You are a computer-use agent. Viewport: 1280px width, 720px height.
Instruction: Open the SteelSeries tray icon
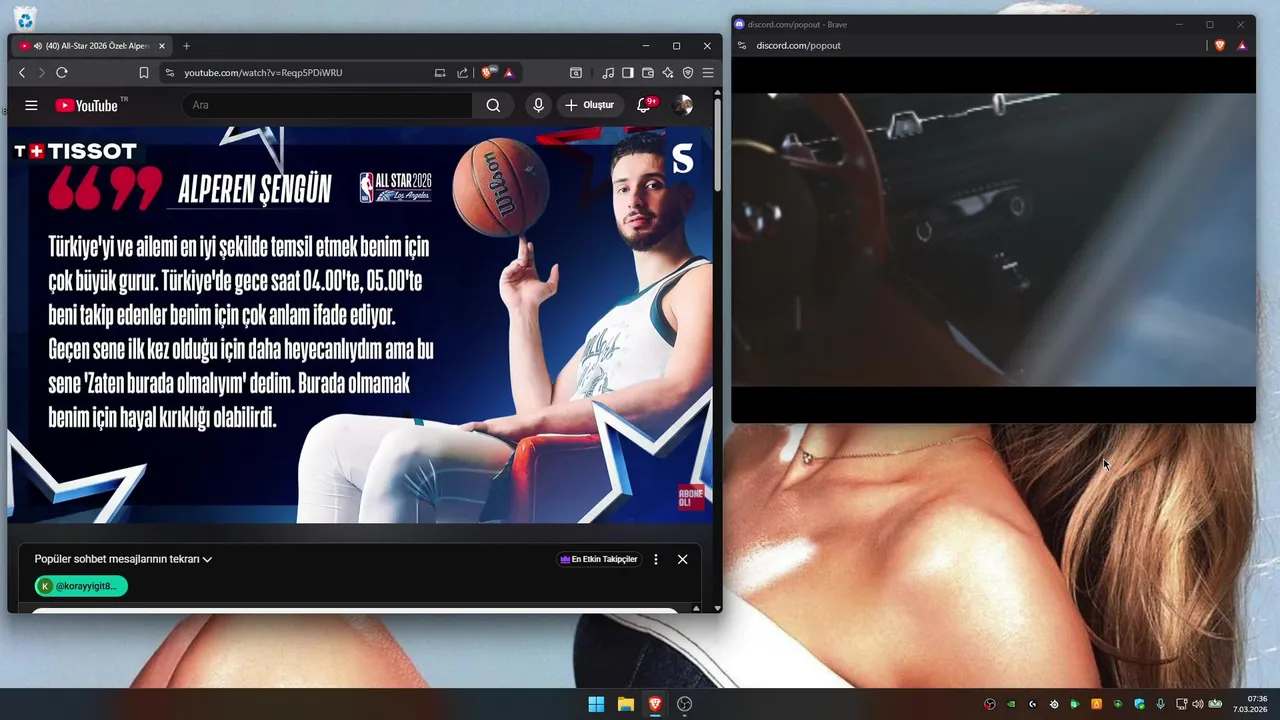[1055, 704]
